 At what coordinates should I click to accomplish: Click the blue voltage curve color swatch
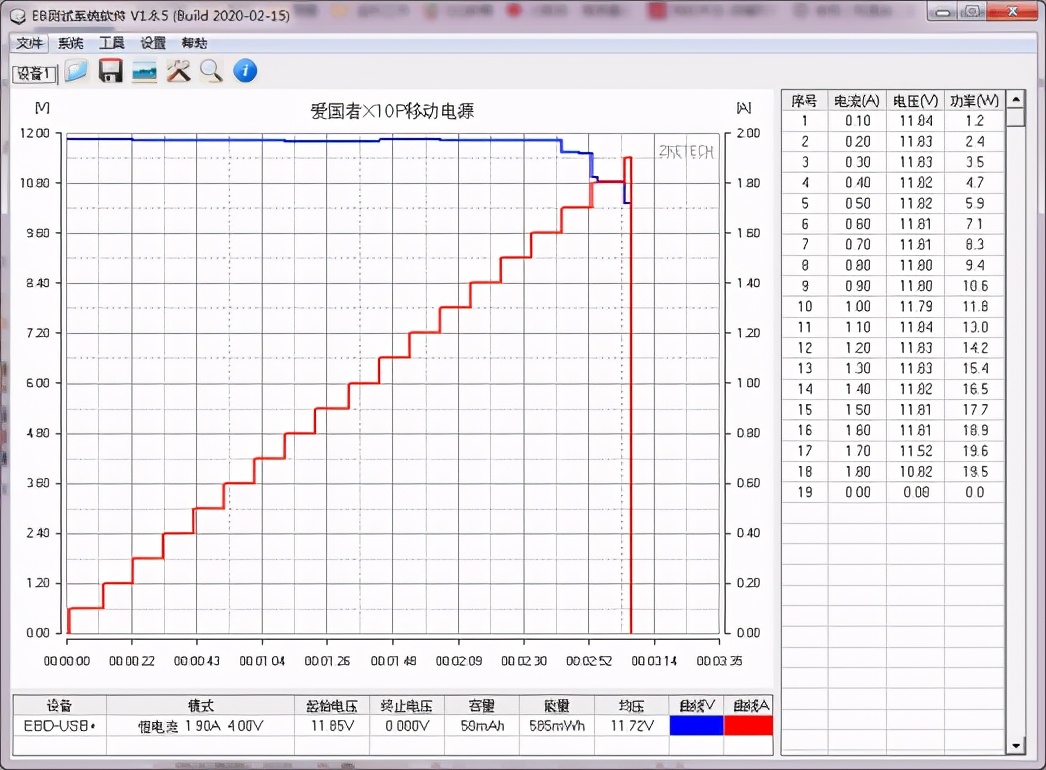(x=696, y=725)
